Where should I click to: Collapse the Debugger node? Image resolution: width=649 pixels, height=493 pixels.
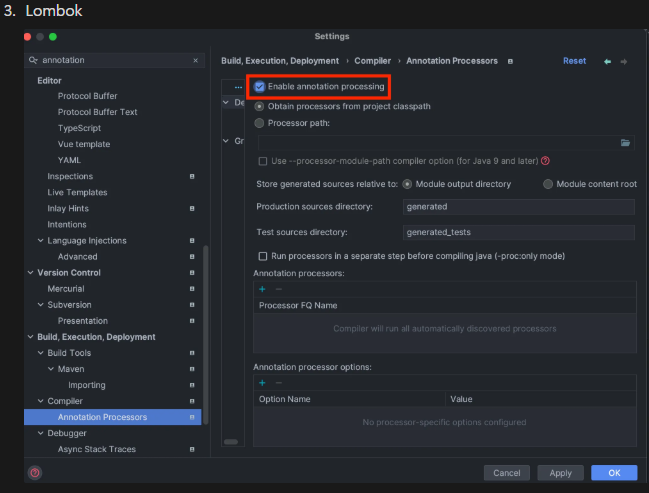point(41,433)
